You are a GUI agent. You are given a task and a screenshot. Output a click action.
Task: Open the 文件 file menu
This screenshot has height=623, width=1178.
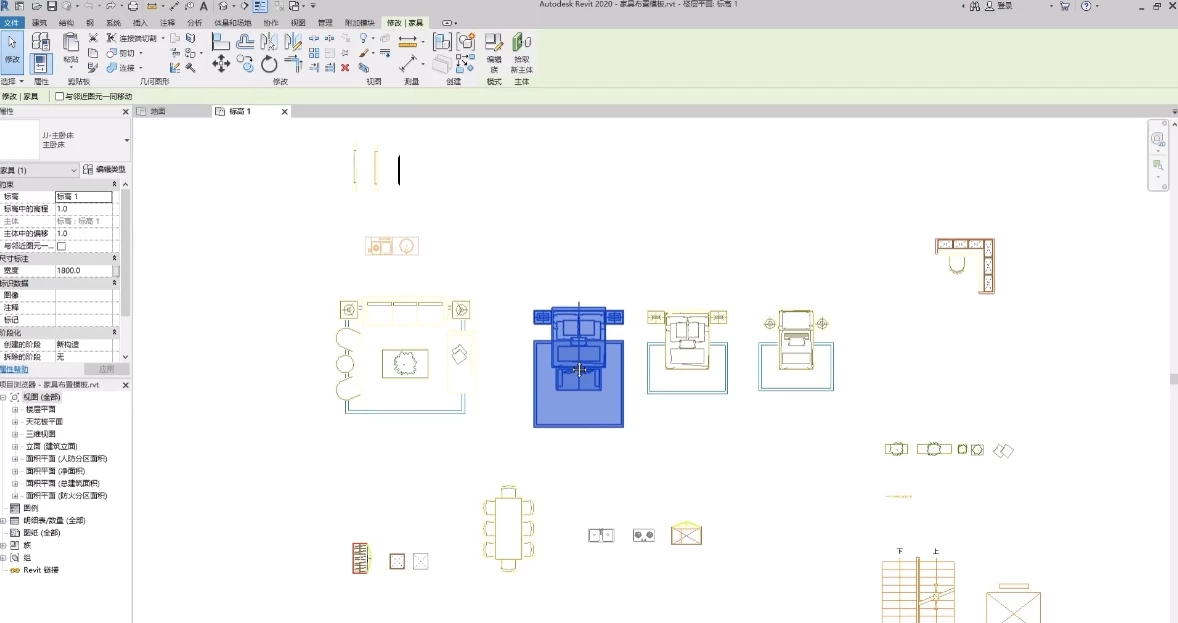[11, 22]
